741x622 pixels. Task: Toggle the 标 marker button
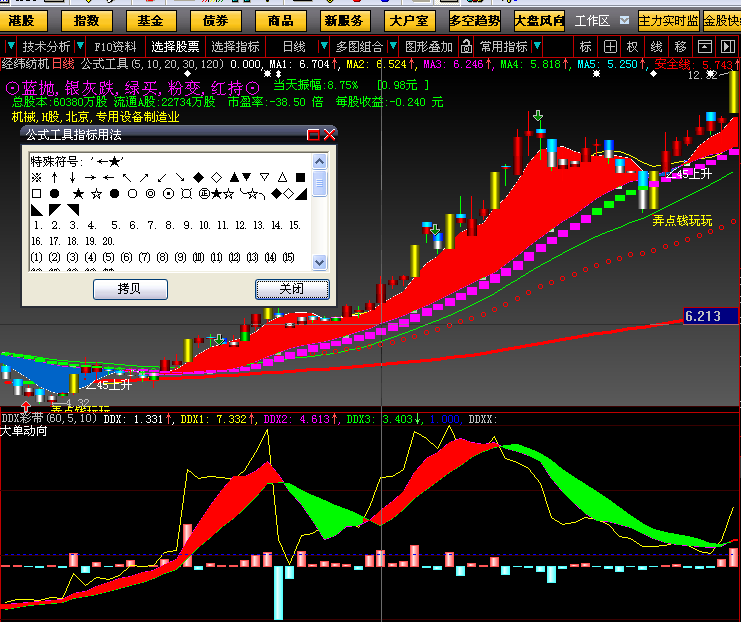(586, 47)
